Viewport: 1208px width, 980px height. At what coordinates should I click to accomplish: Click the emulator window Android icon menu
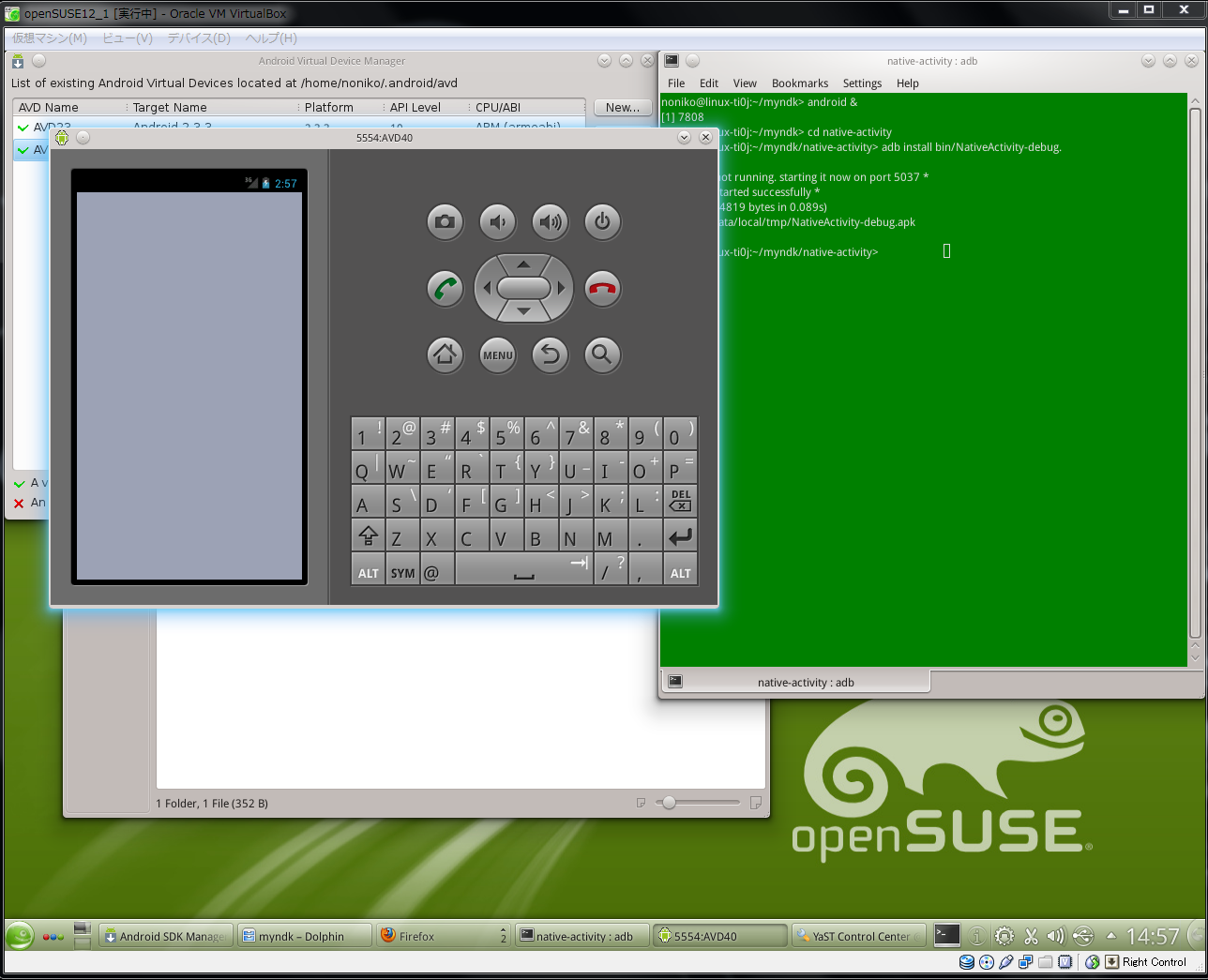62,138
